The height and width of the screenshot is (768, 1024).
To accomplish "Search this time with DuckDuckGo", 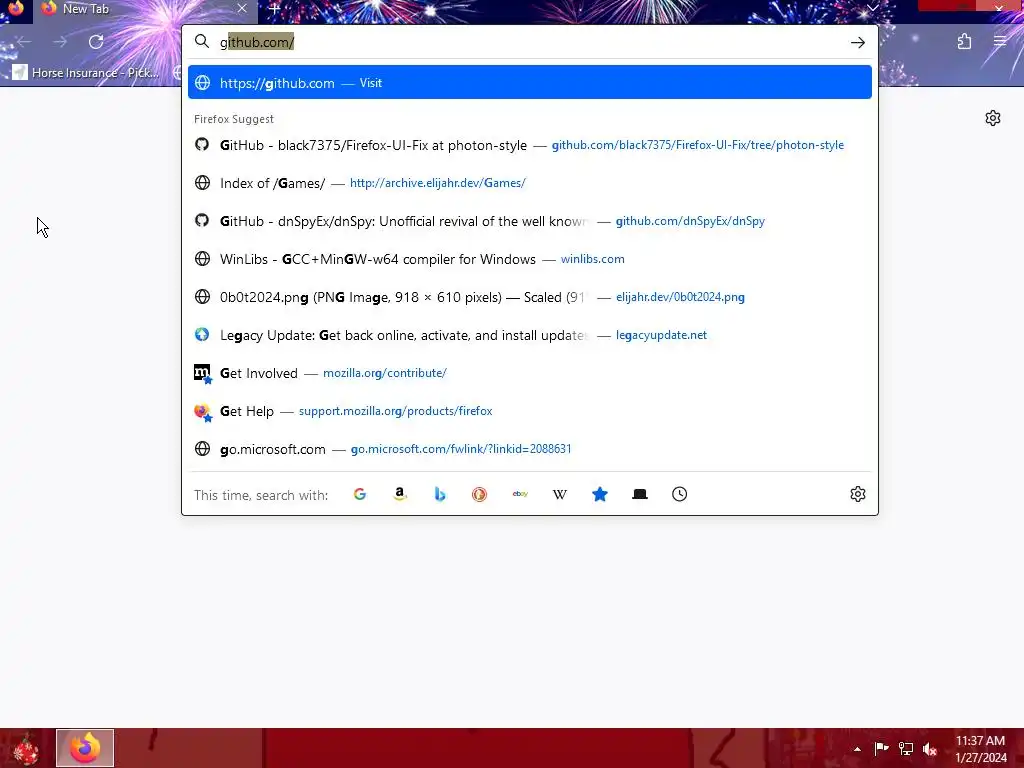I will point(479,494).
